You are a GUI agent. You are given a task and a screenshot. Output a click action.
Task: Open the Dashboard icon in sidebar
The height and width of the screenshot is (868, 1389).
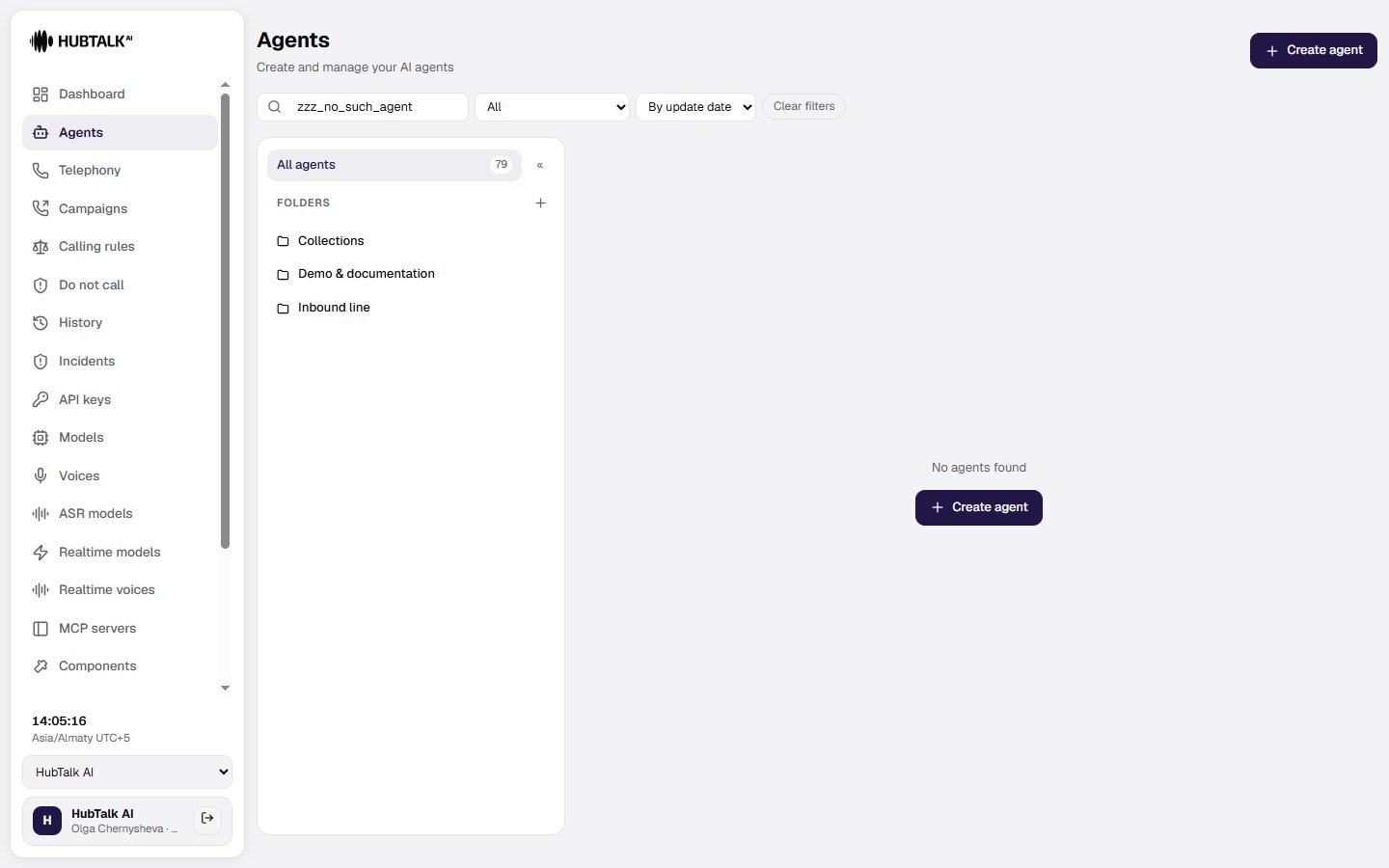[x=41, y=95]
